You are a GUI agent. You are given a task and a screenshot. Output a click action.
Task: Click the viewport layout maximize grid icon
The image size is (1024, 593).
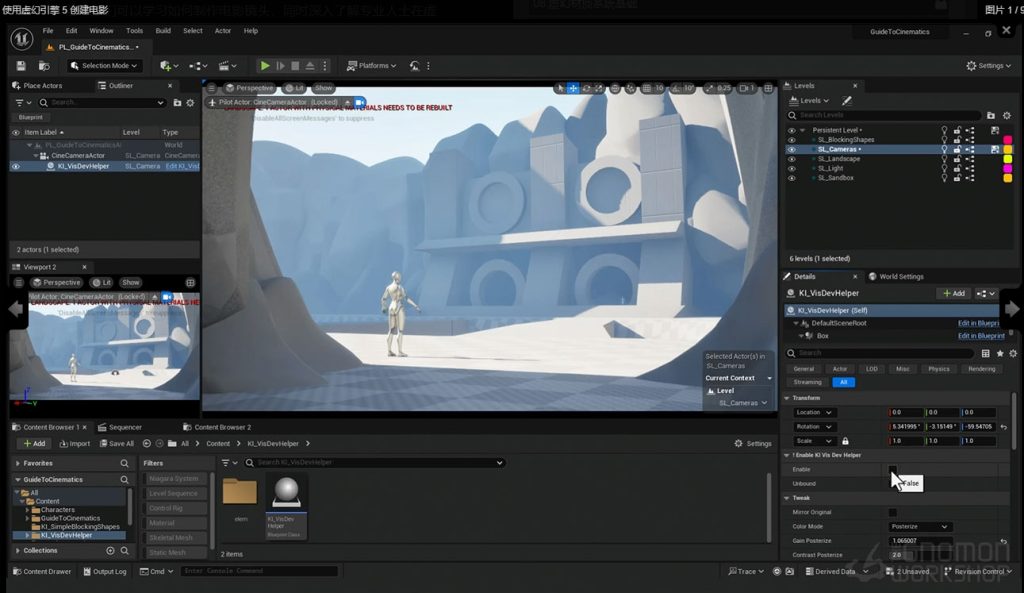[769, 88]
